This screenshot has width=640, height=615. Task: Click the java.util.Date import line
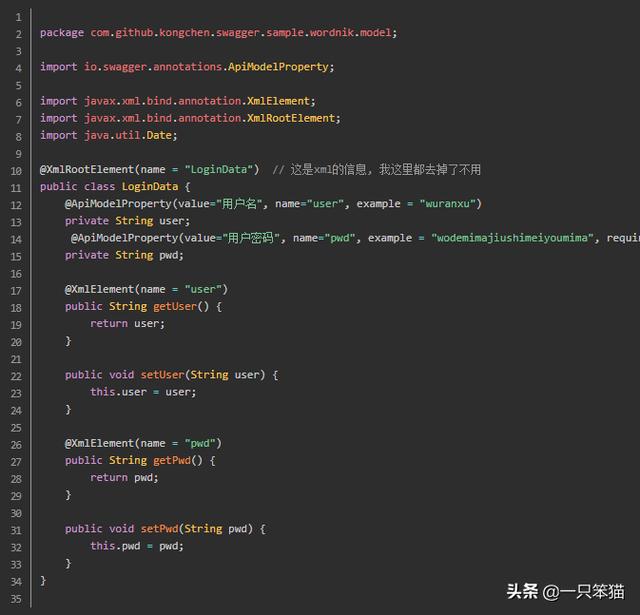[x=109, y=135]
